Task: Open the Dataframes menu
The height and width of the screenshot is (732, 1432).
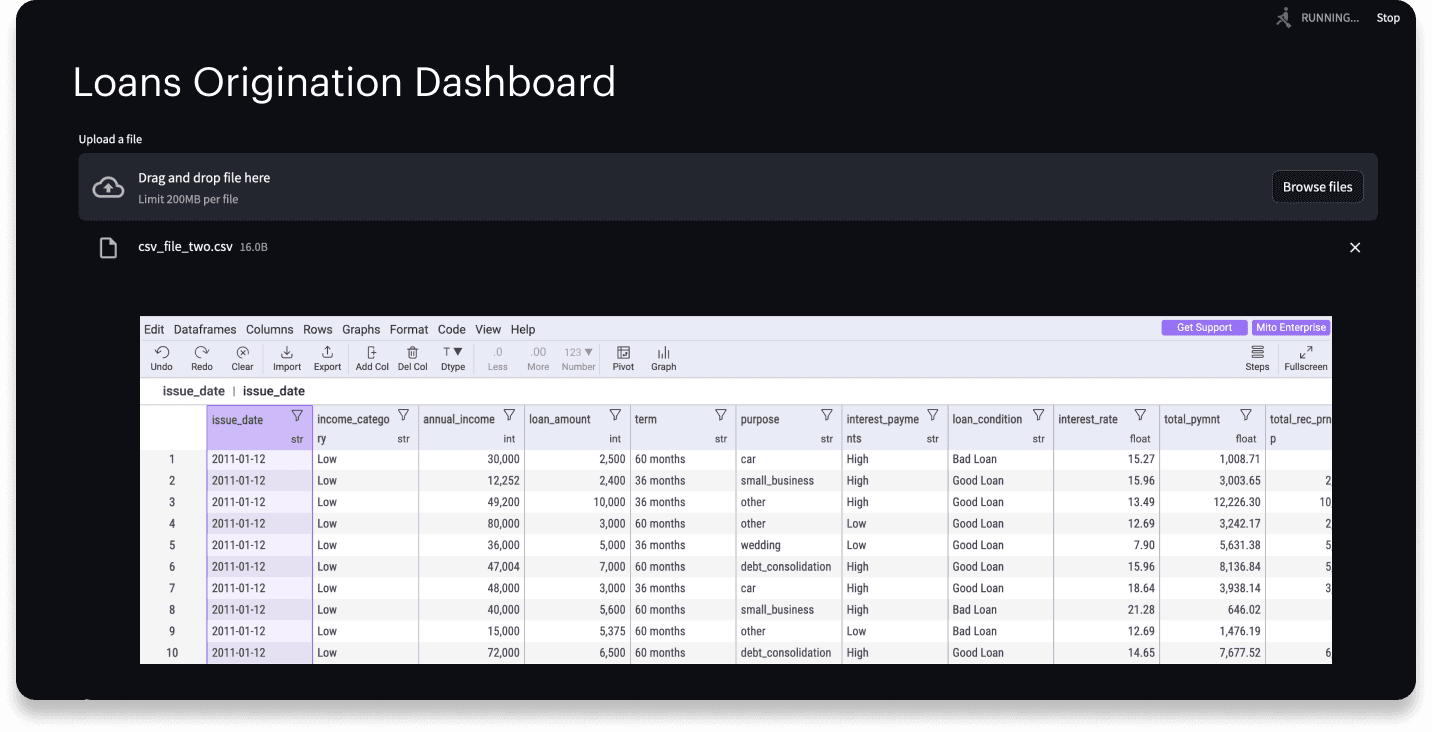Action: (x=205, y=329)
